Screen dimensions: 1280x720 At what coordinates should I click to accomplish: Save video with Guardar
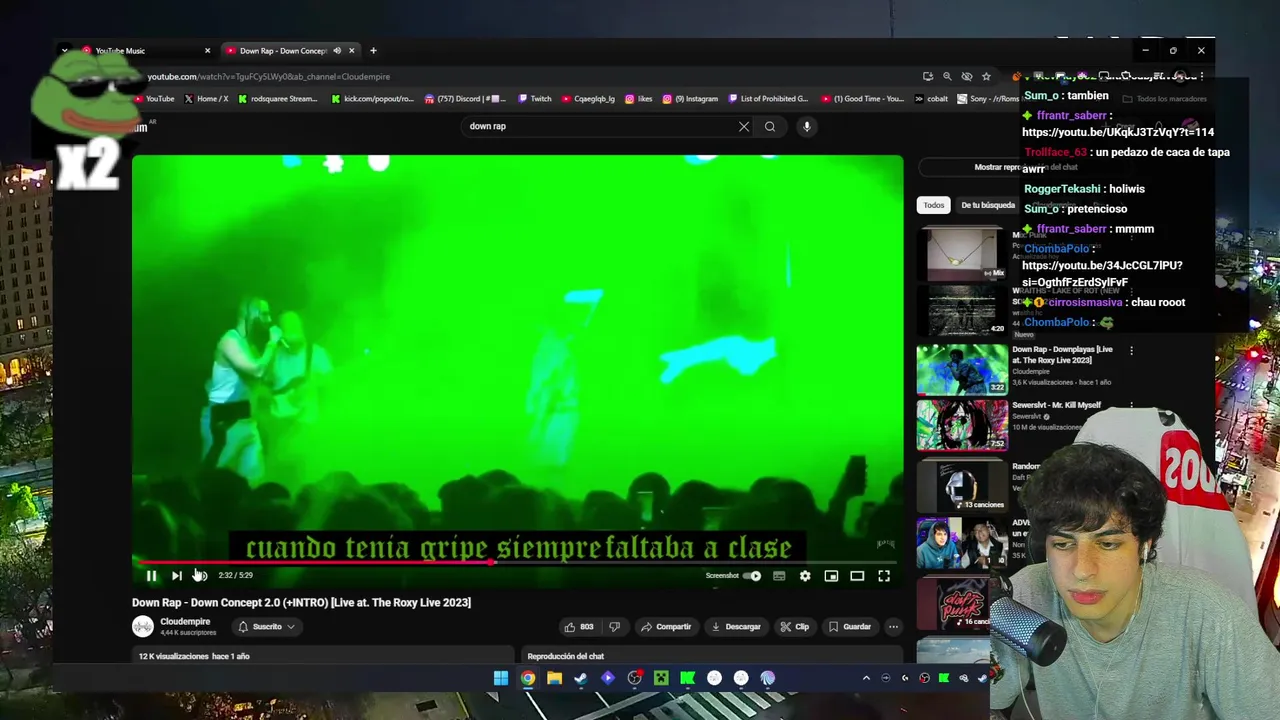point(849,627)
